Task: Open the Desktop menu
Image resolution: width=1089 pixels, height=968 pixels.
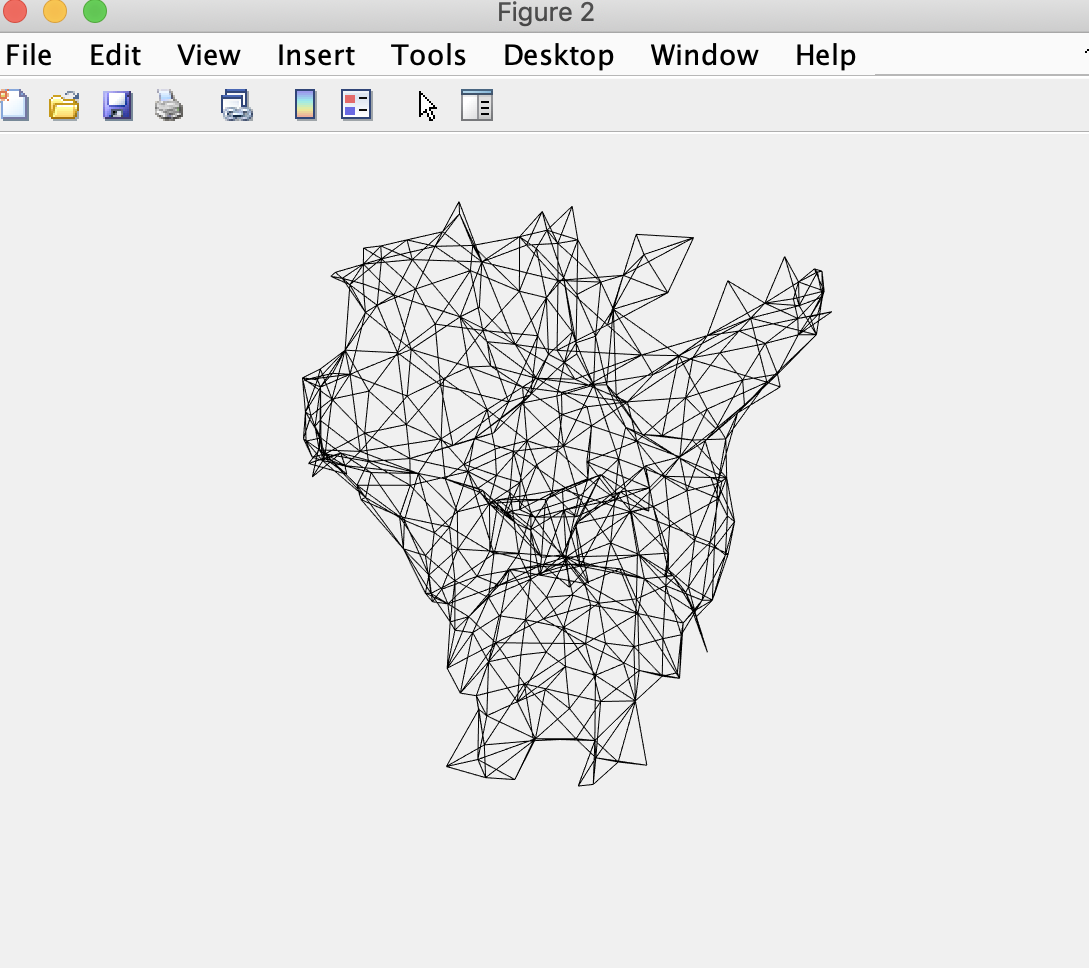Action: [558, 55]
